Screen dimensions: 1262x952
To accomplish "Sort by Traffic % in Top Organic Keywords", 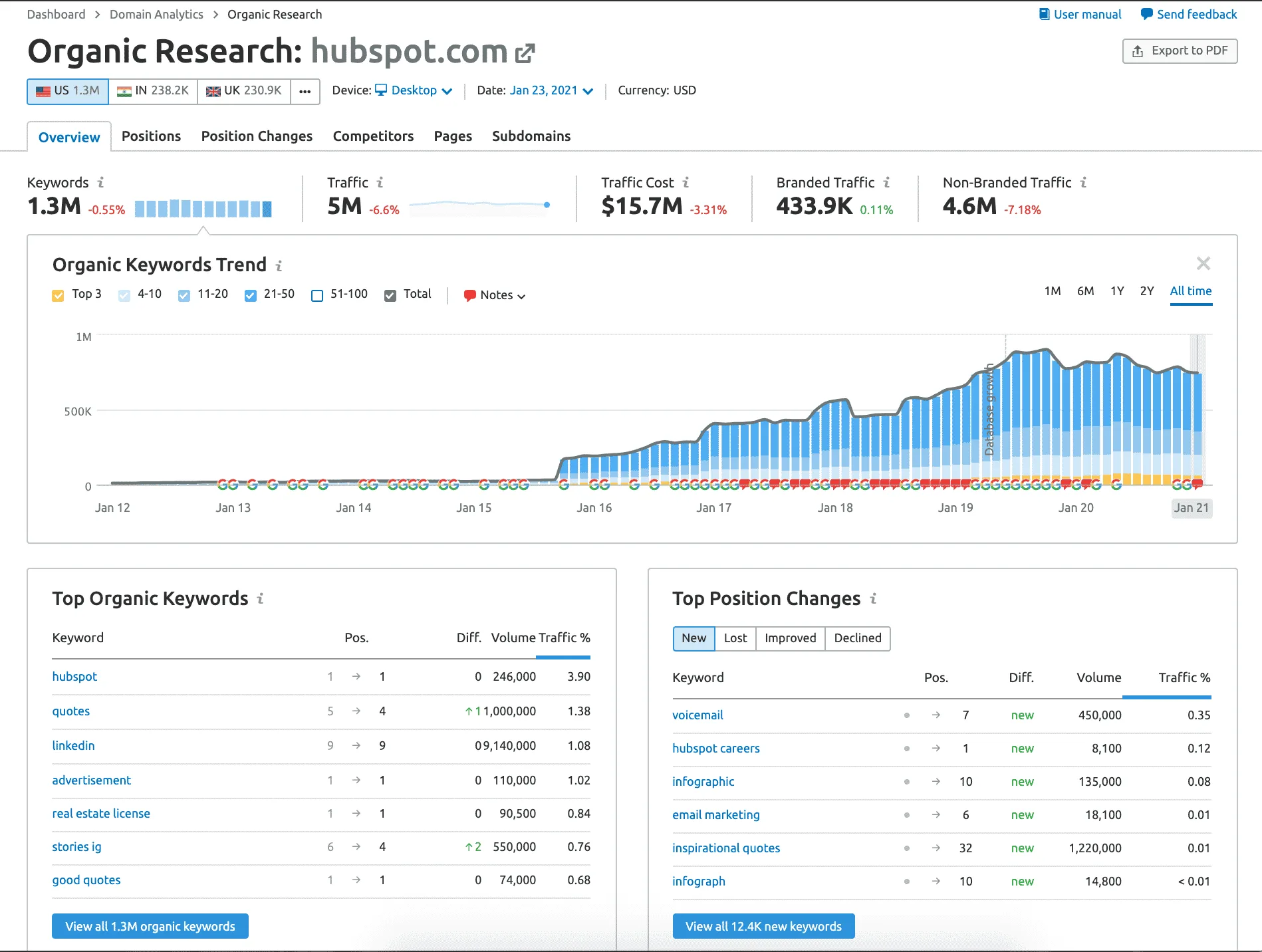I will (564, 638).
